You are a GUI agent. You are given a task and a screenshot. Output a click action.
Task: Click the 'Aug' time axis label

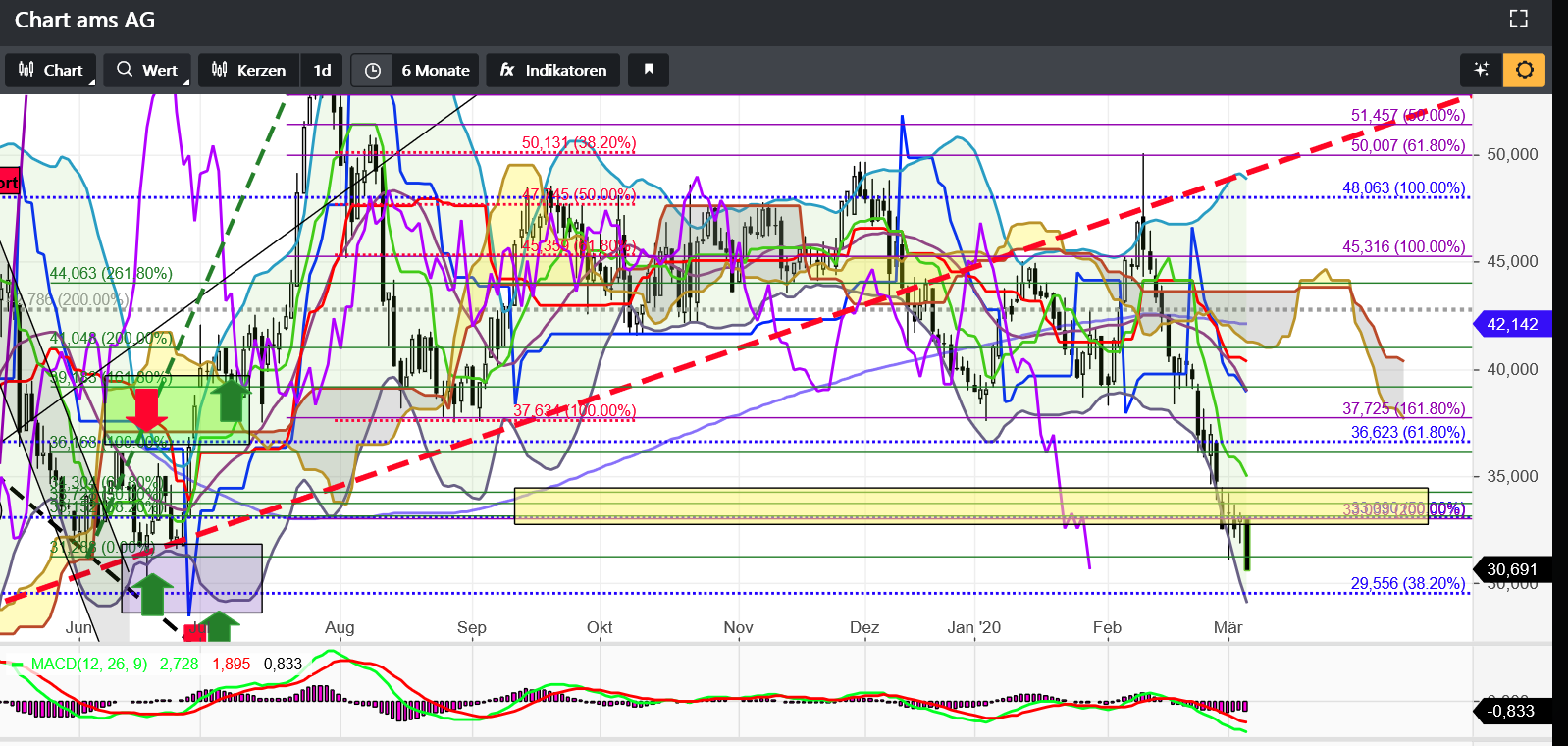pos(340,627)
